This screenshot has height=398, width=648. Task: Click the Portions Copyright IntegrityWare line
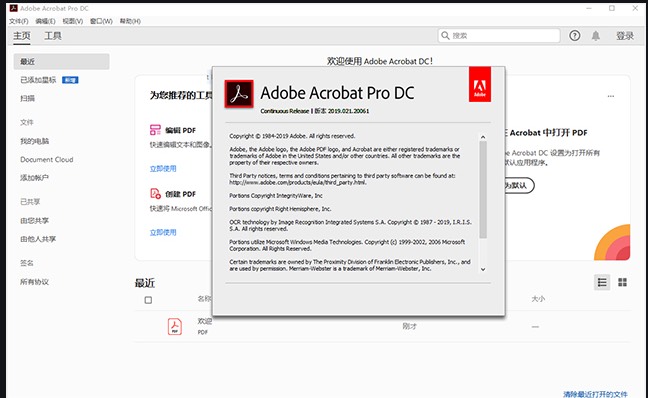276,195
